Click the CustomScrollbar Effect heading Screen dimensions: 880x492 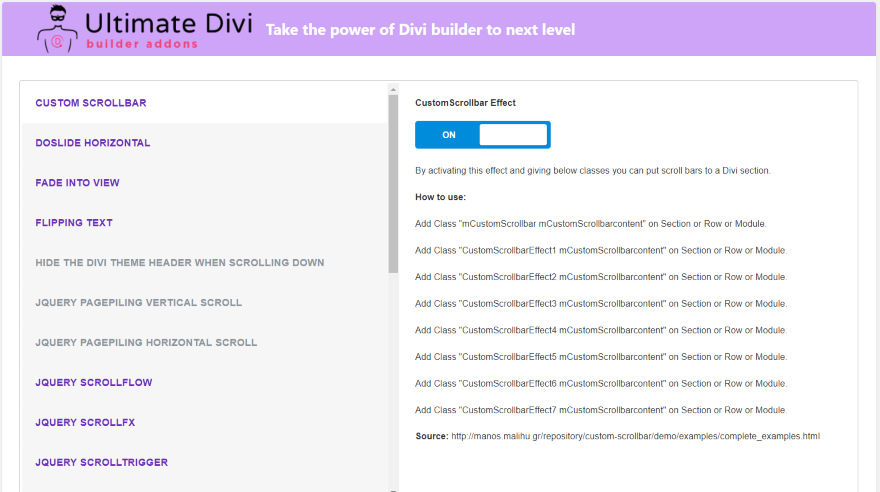[465, 103]
